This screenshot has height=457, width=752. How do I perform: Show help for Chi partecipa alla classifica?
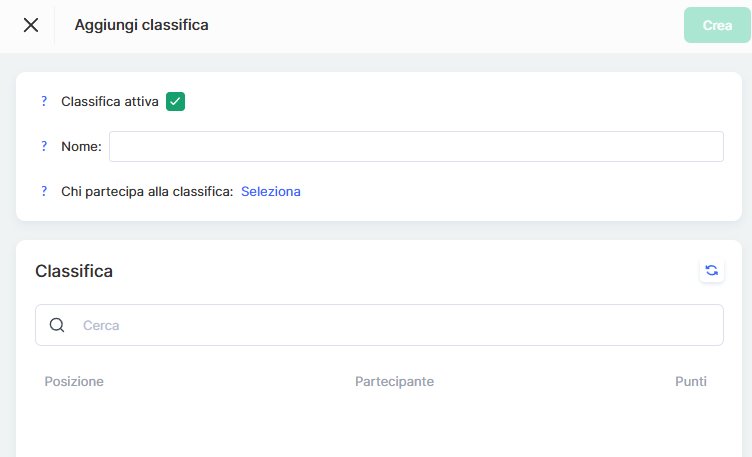point(44,191)
